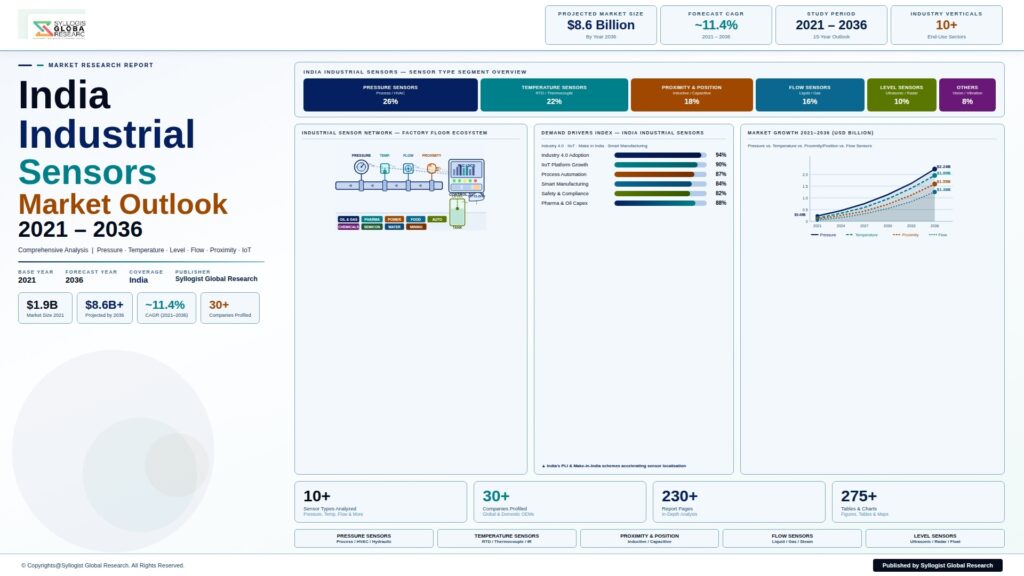Select the Temperature Sensors 22% segment tab

pyautogui.click(x=554, y=95)
